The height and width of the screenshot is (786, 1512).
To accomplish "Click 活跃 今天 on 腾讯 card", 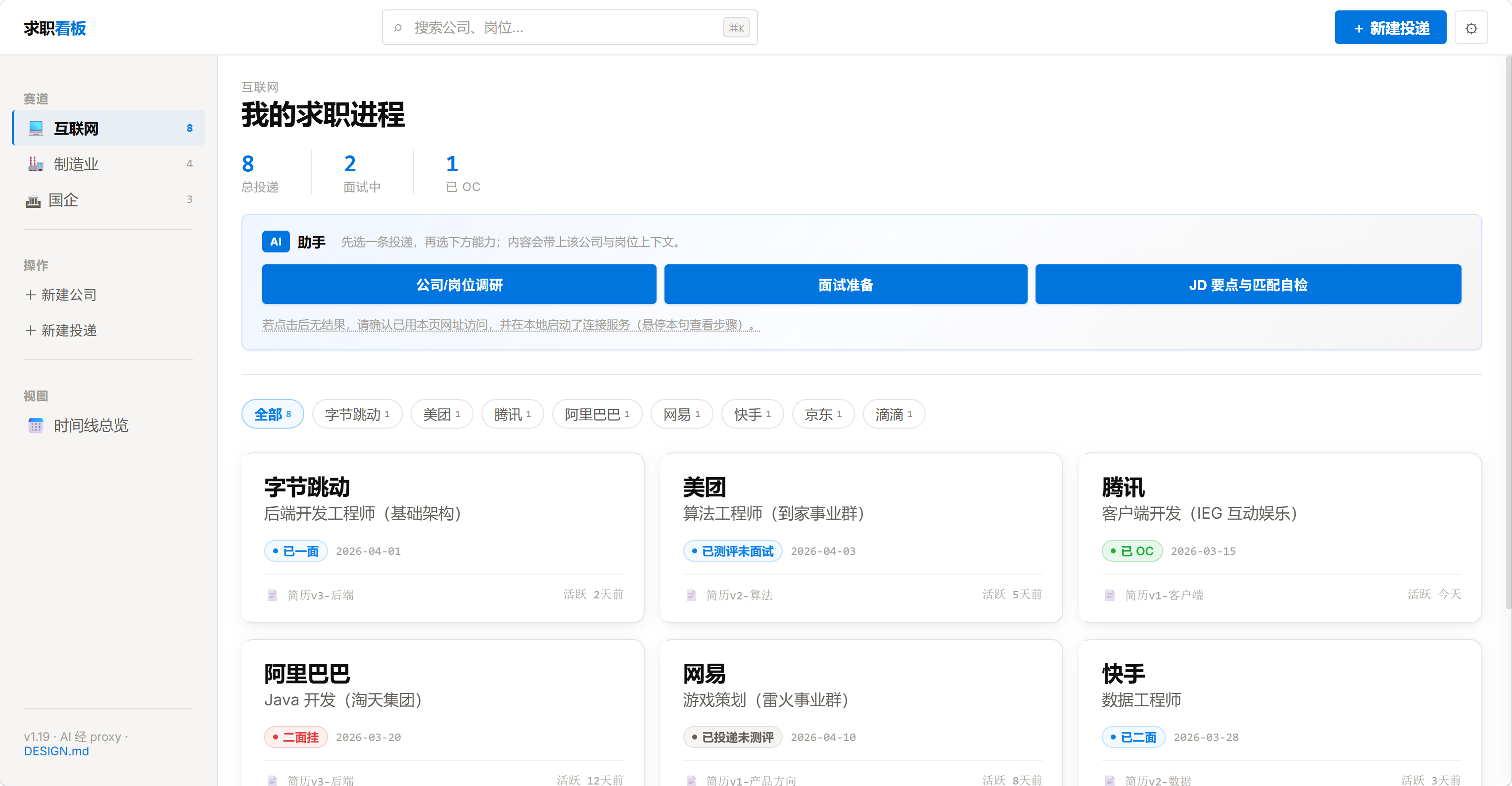I will [1434, 594].
